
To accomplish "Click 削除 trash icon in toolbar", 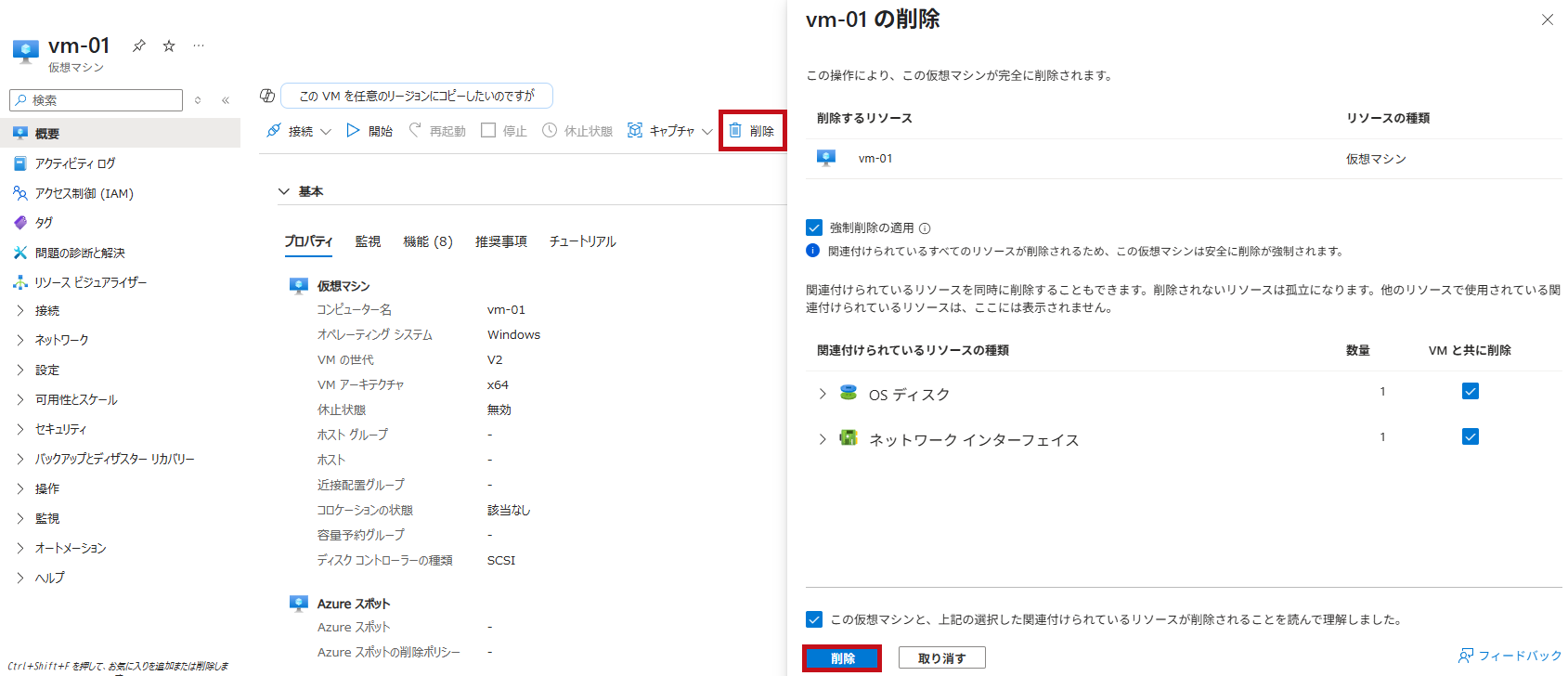I will pyautogui.click(x=735, y=131).
